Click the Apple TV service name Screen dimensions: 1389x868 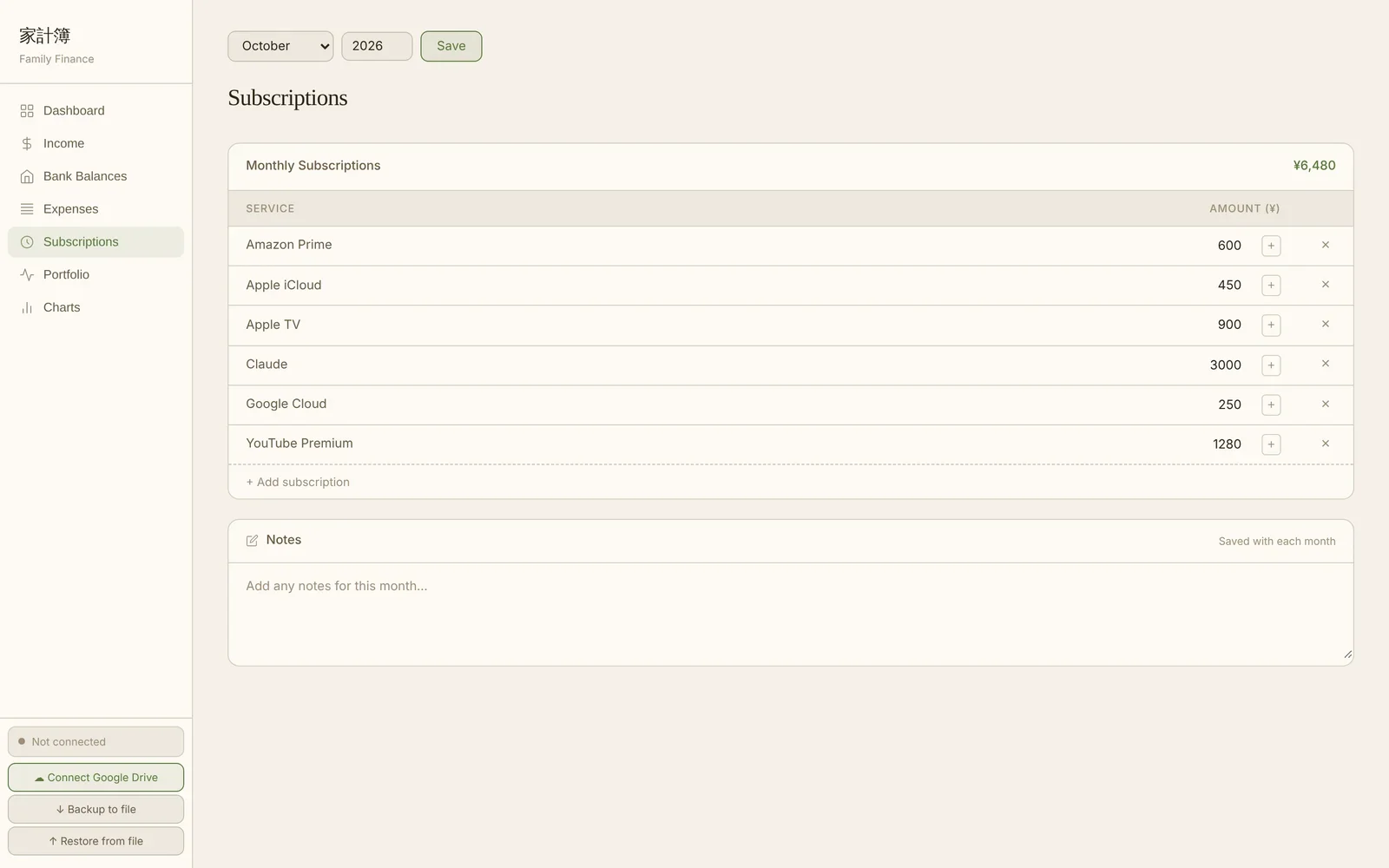coord(273,325)
